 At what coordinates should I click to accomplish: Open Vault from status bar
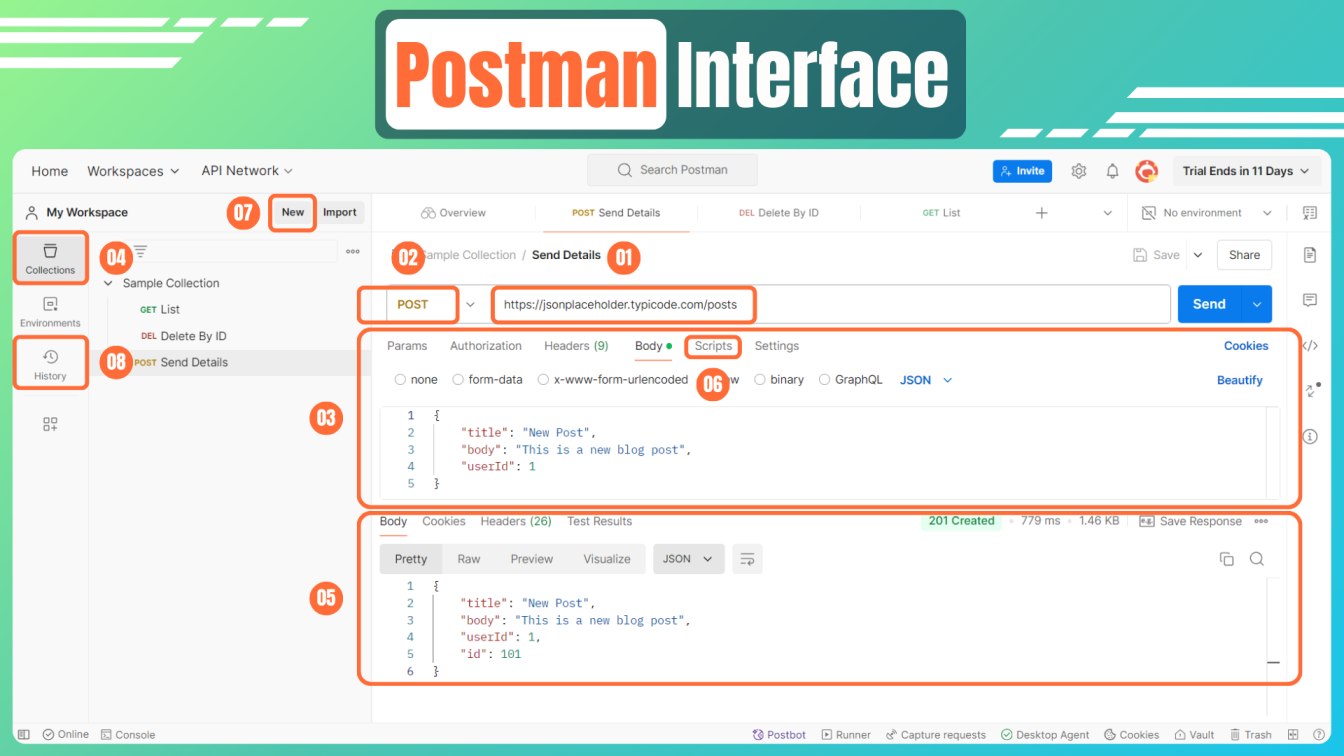(1195, 734)
